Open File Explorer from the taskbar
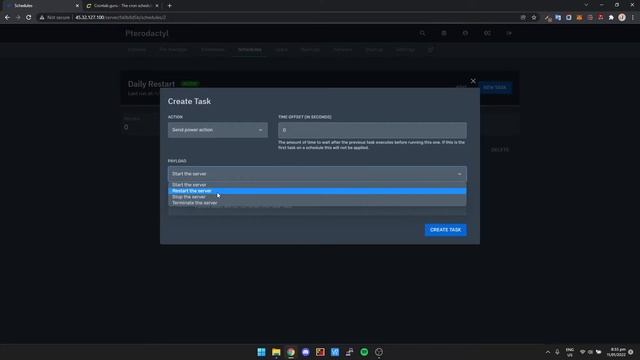This screenshot has height=360, width=640. click(x=276, y=352)
